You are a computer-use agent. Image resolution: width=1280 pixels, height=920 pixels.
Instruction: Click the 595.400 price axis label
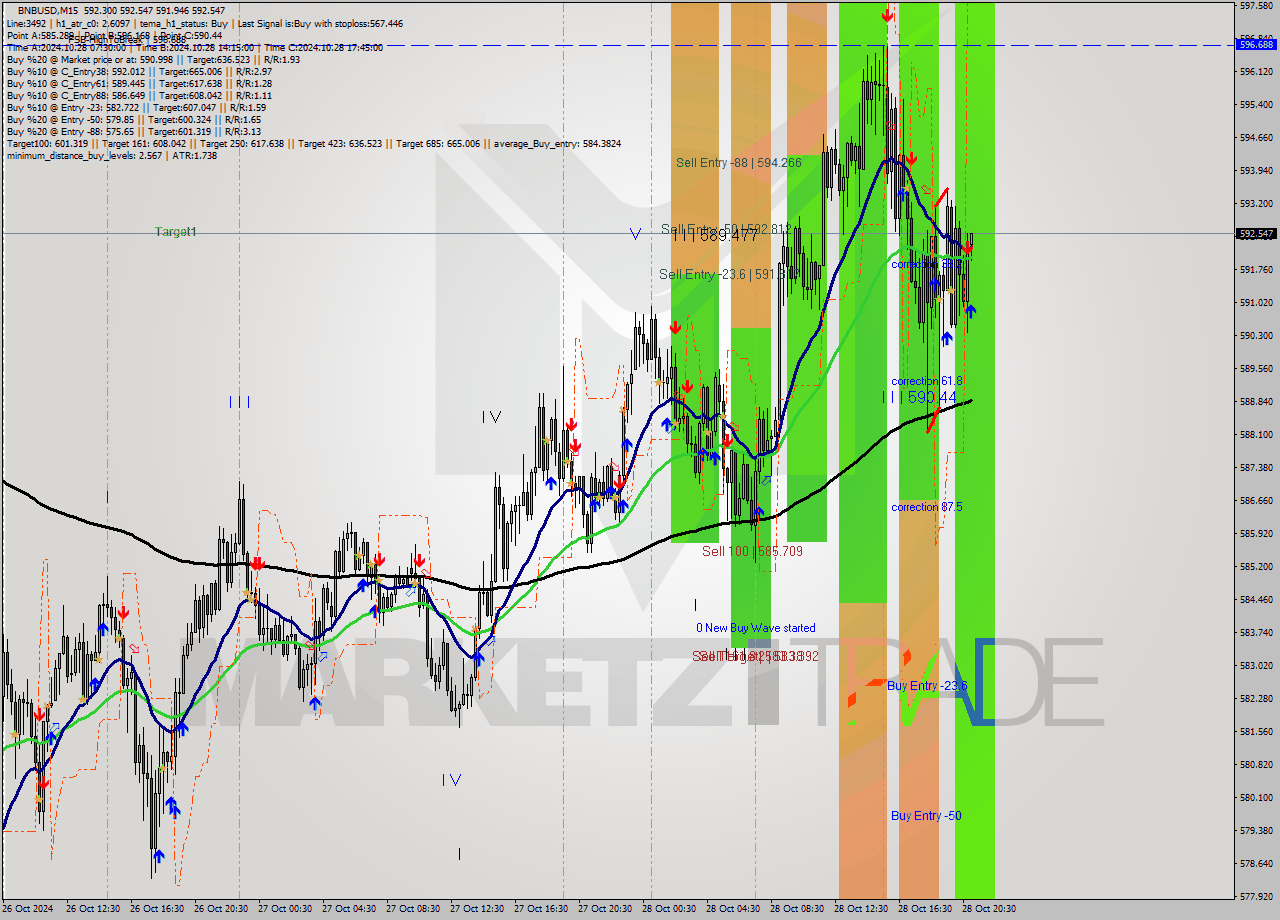pyautogui.click(x=1256, y=105)
